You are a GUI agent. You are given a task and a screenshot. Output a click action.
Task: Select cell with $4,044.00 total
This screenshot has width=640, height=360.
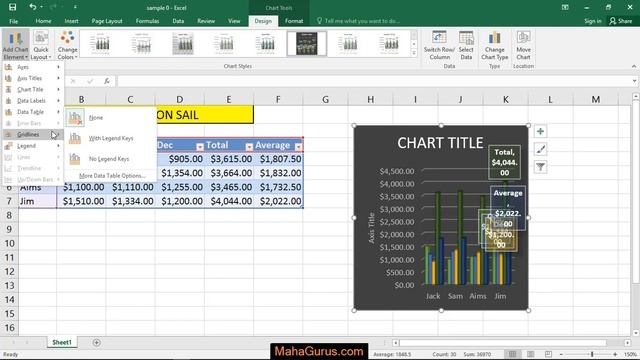(229, 201)
